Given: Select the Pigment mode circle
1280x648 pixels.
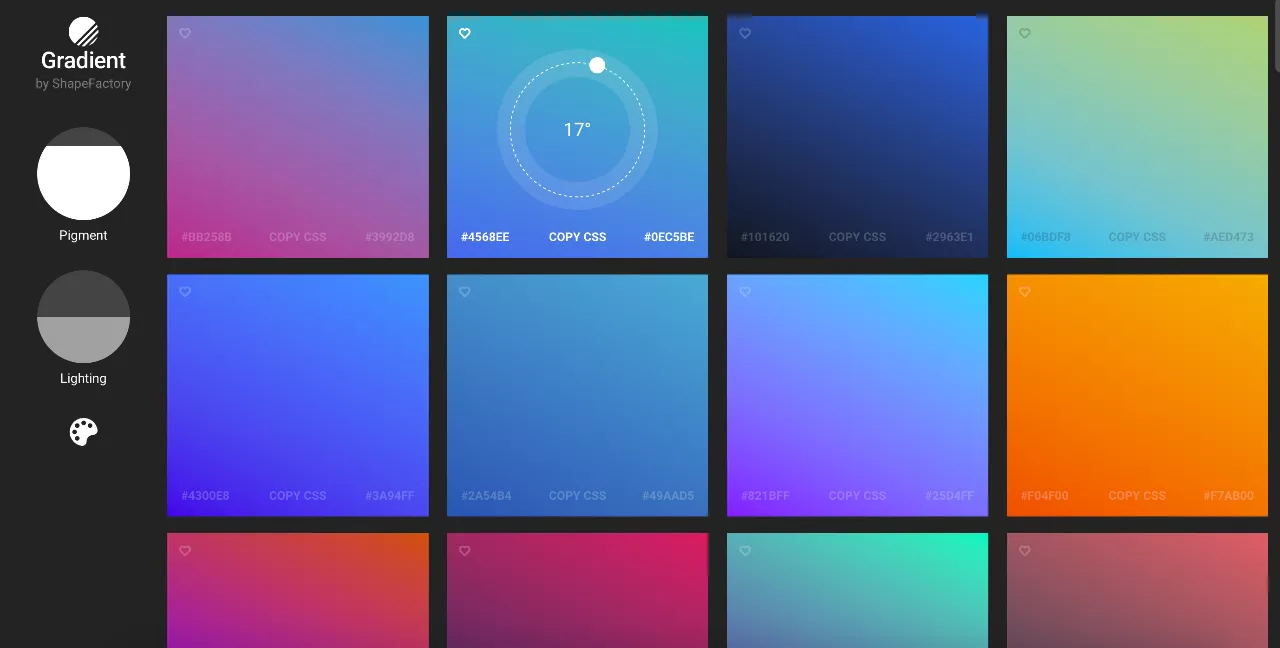Looking at the screenshot, I should point(83,173).
